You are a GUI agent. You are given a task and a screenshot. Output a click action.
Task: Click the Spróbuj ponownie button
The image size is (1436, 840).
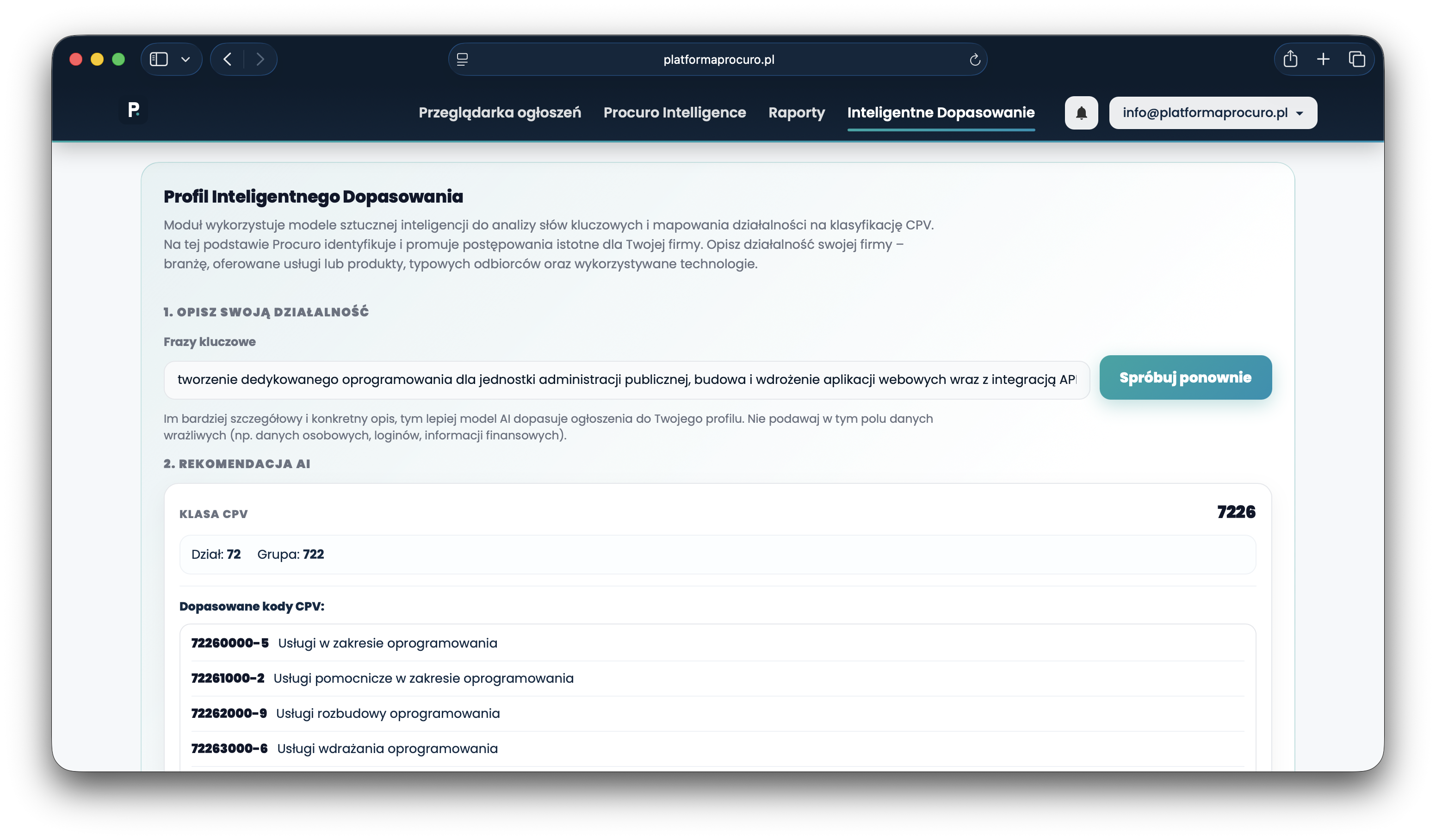1185,377
